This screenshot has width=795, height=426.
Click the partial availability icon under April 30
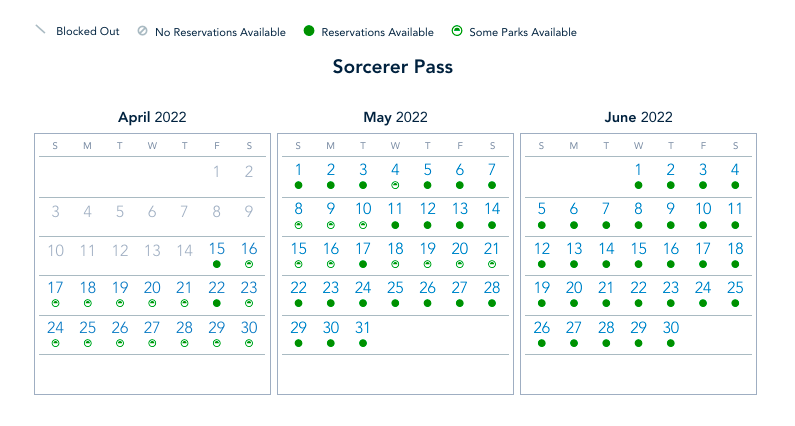point(249,343)
